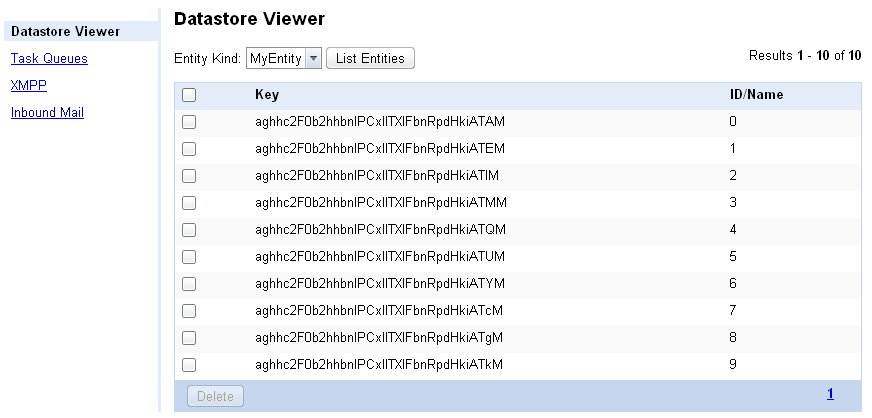Select checkbox for key ending ATUM
Screen dimensions: 872x418
pyautogui.click(x=189, y=257)
